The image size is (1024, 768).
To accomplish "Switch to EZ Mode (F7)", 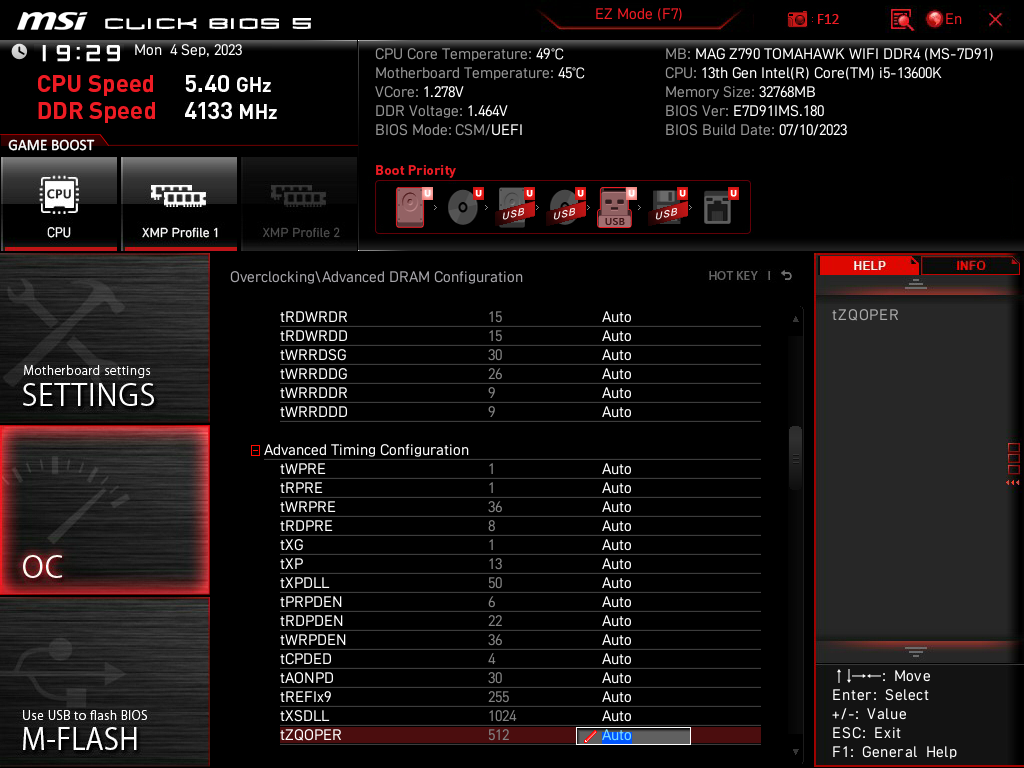I will pyautogui.click(x=638, y=14).
